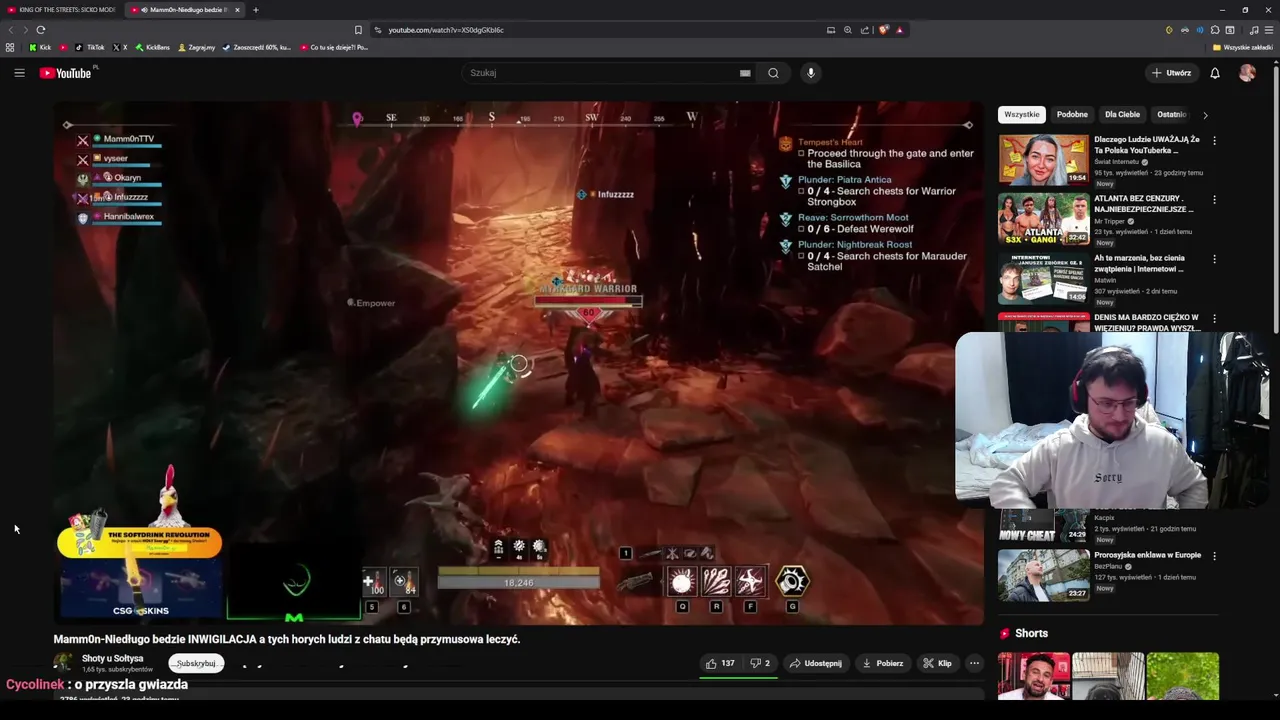Open Brave Shields lion icon
The width and height of the screenshot is (1280, 720).
(883, 30)
